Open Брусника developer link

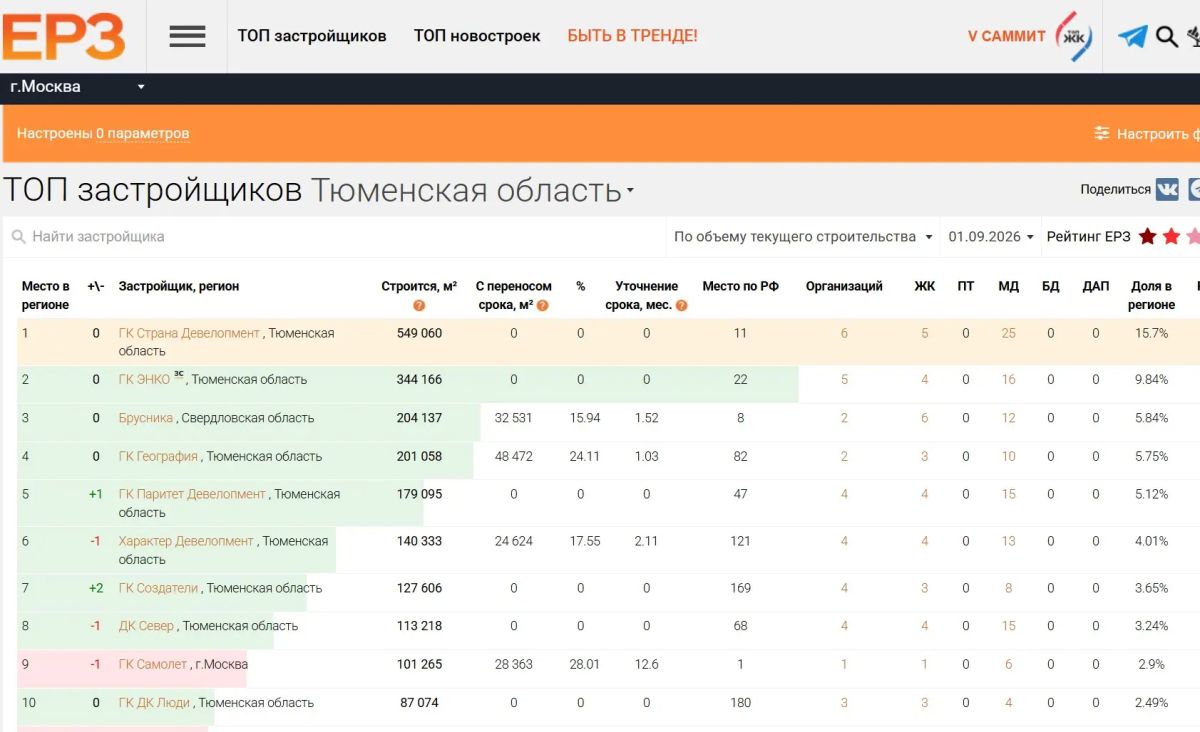[146, 418]
